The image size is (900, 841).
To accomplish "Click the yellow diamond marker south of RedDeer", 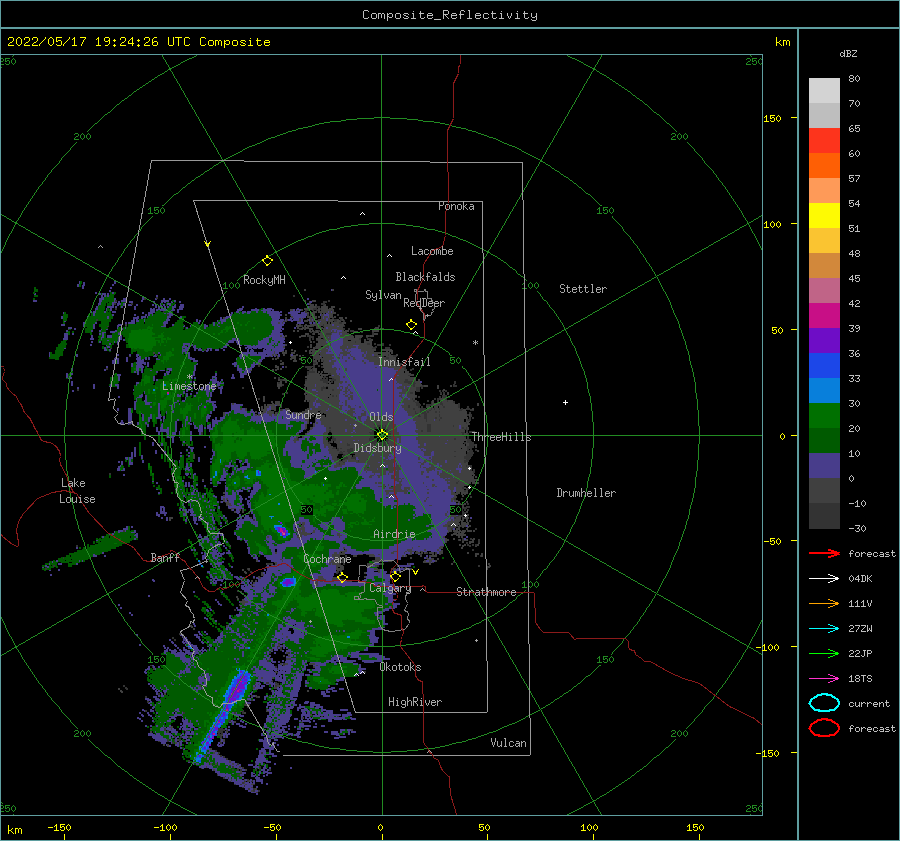I will click(412, 324).
